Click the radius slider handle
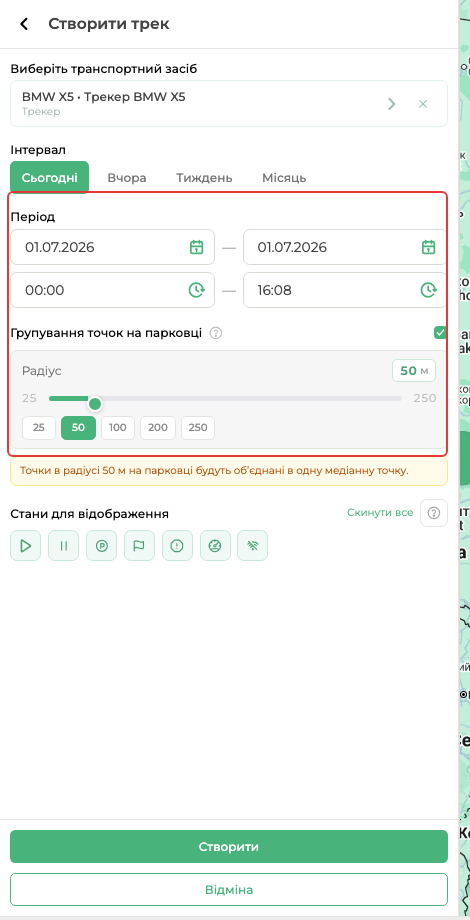 [94, 404]
